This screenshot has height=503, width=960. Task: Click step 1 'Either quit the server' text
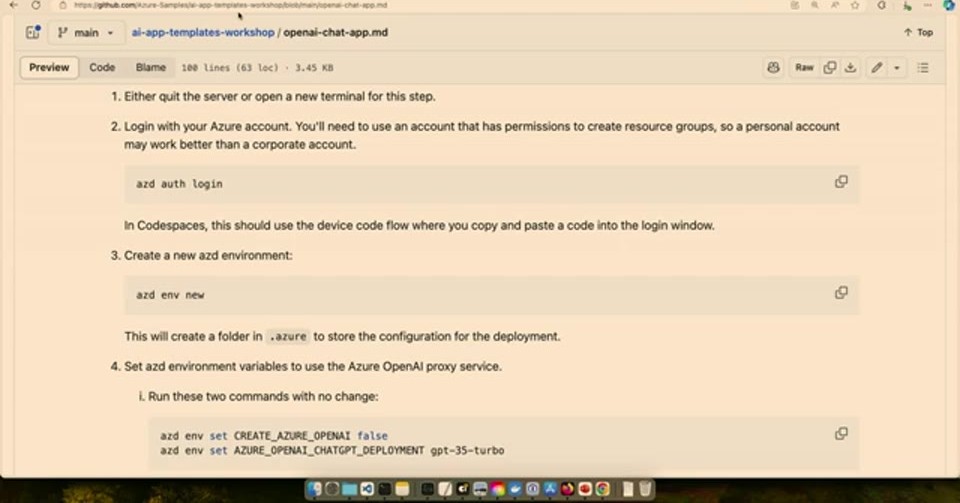[x=280, y=96]
